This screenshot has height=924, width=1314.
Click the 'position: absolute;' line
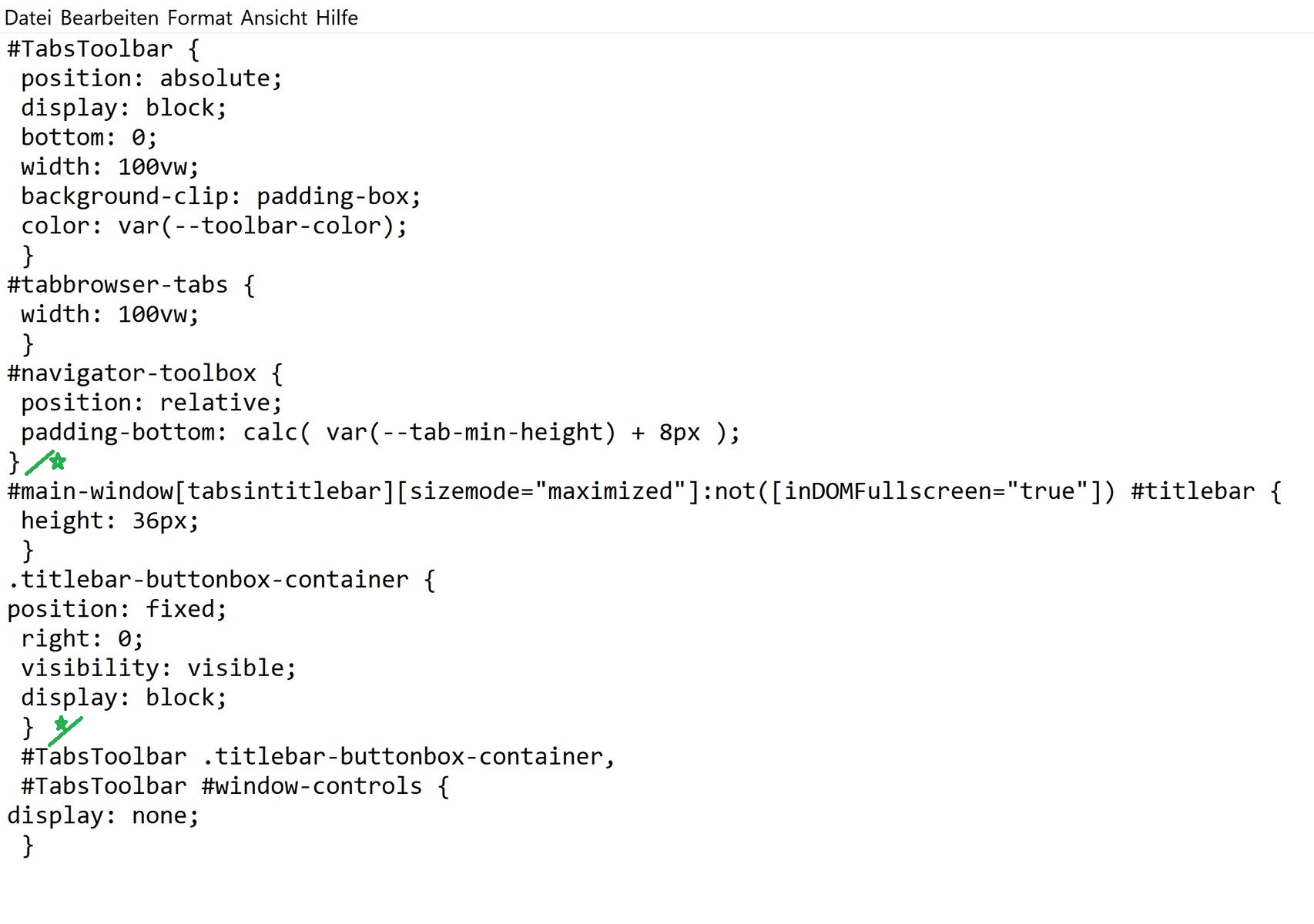(x=151, y=79)
